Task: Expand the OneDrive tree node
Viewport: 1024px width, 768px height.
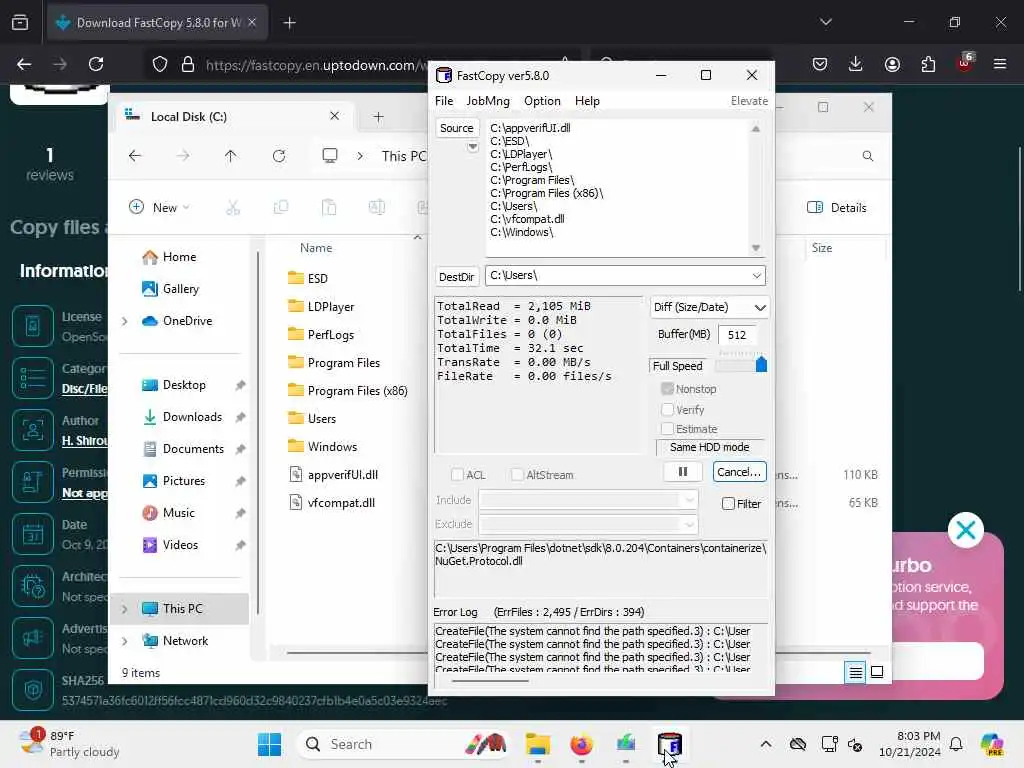Action: click(x=125, y=321)
